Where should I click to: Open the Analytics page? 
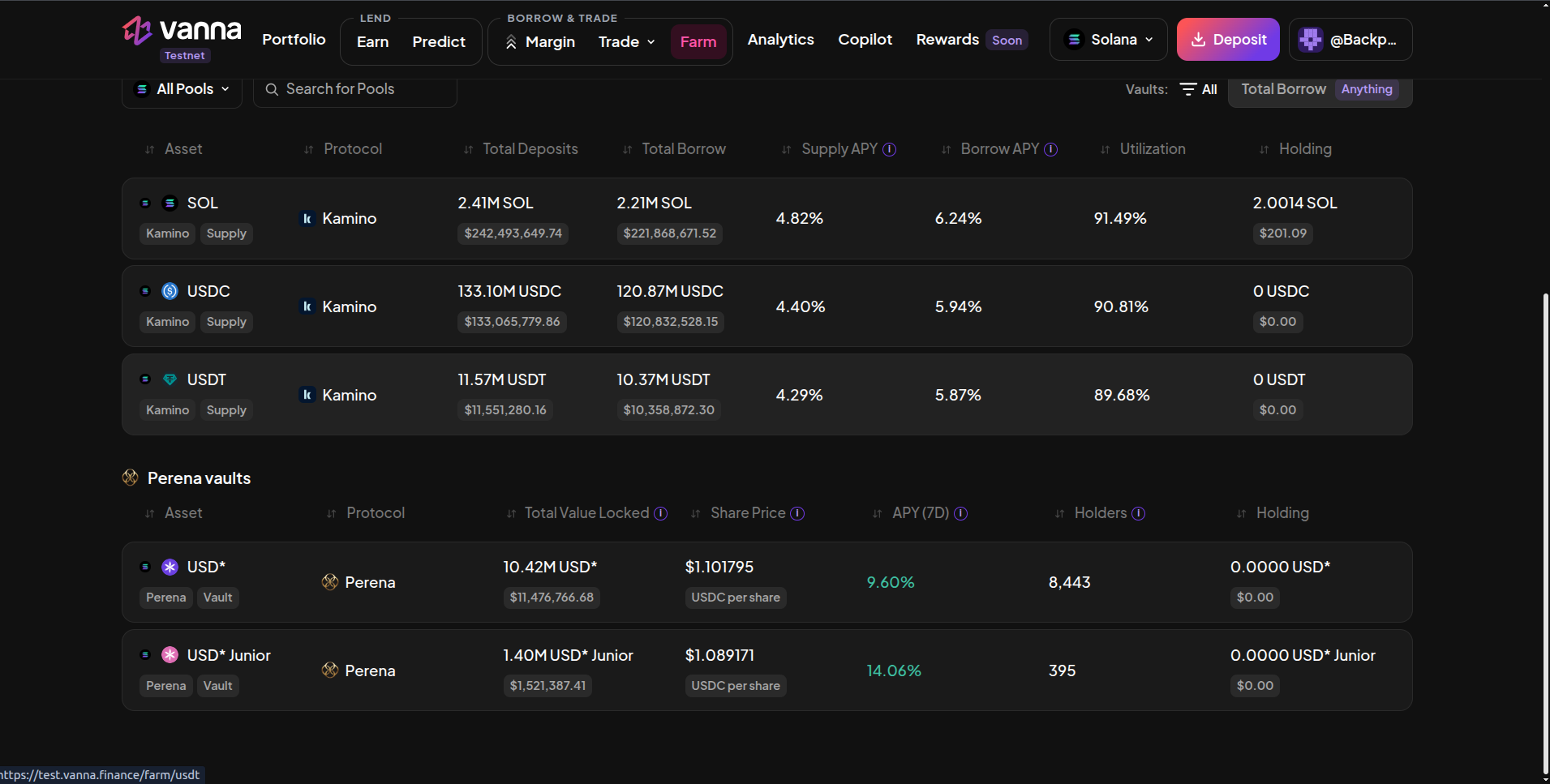tap(780, 40)
